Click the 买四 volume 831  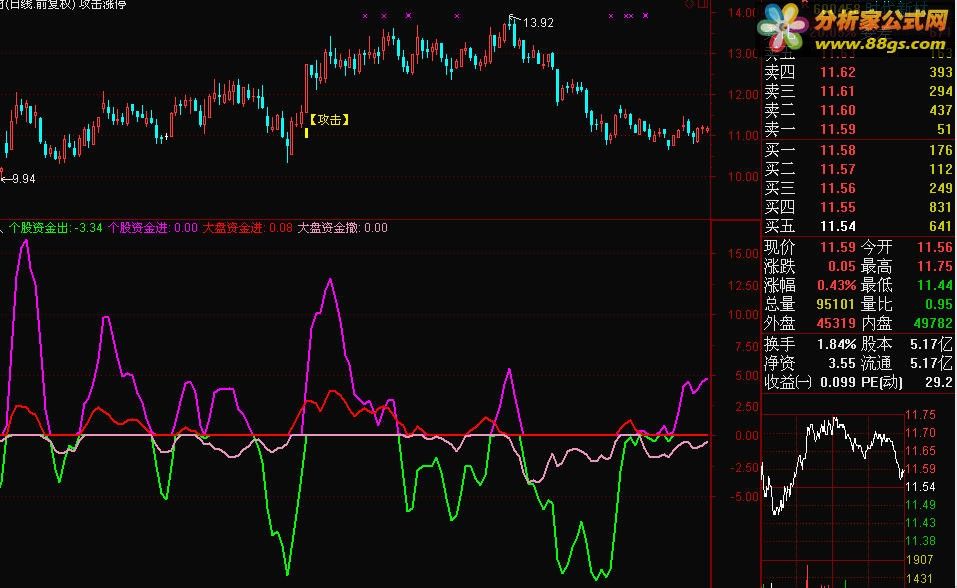pos(941,207)
